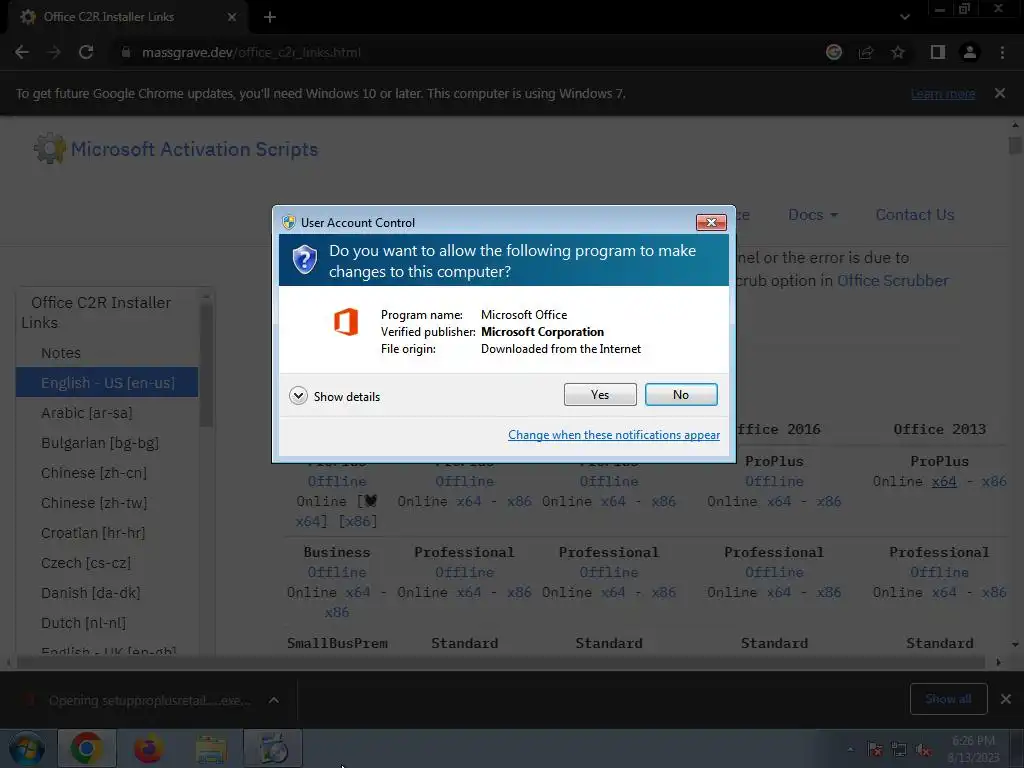This screenshot has width=1024, height=768.
Task: Close the downloads bar
Action: (1006, 699)
